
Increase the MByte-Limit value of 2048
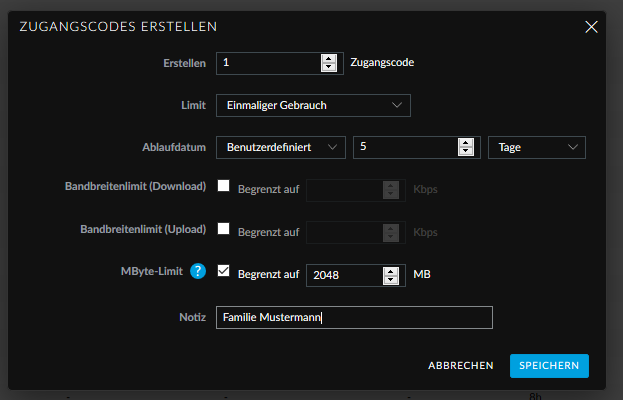click(x=391, y=270)
